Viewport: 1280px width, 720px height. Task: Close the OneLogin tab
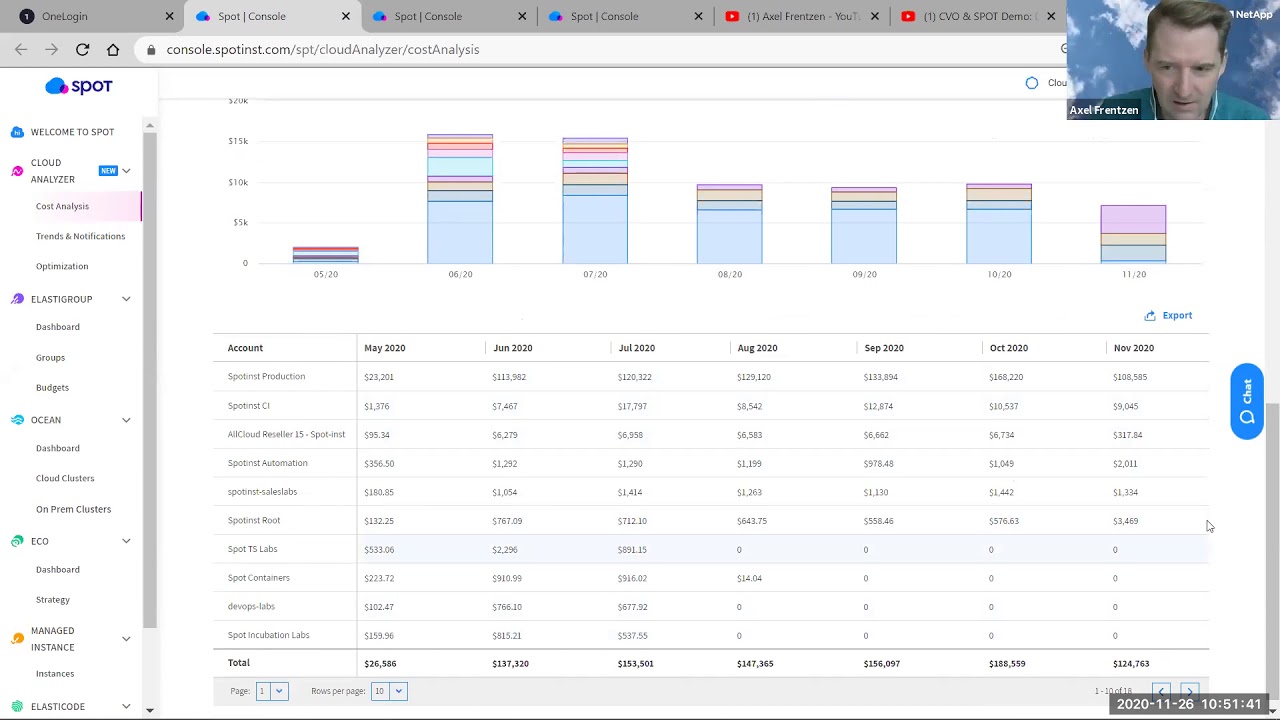[x=169, y=16]
